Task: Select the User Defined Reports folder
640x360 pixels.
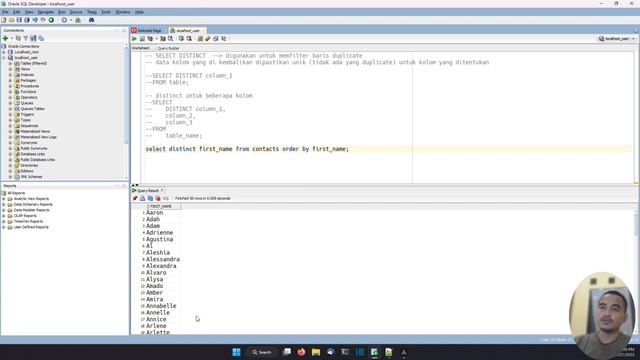Action: pyautogui.click(x=31, y=227)
